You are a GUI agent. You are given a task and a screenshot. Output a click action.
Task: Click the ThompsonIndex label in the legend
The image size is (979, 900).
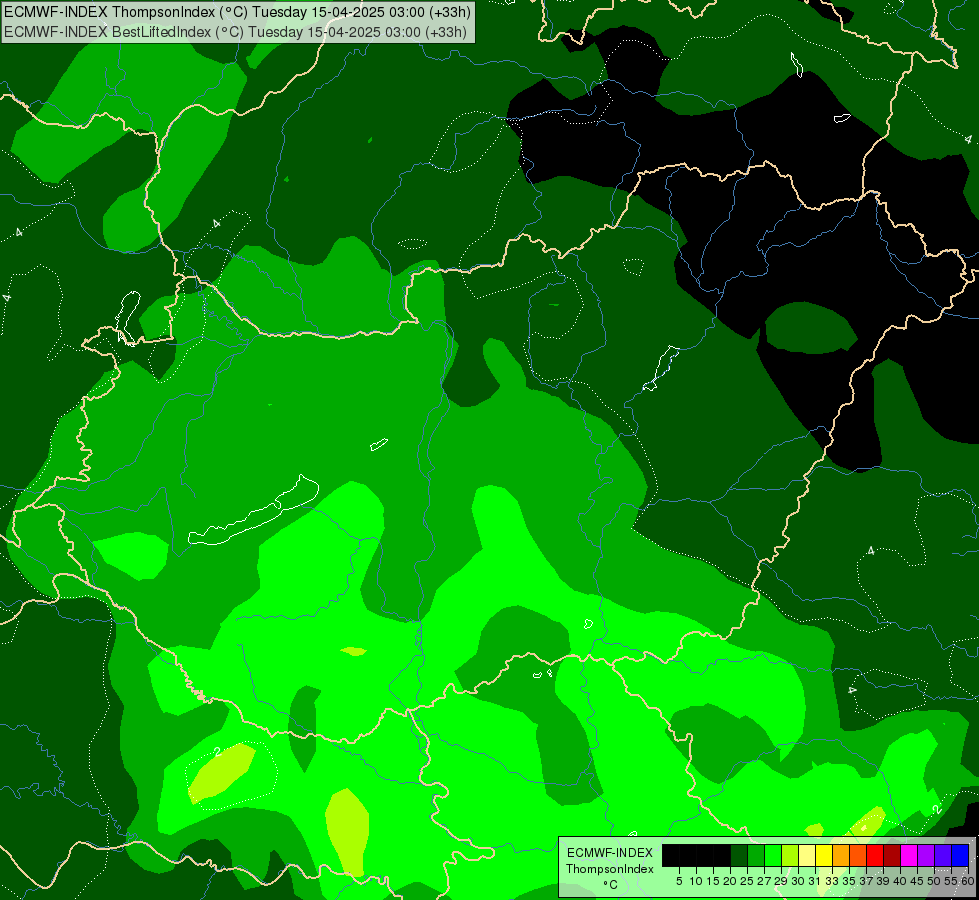pos(610,869)
